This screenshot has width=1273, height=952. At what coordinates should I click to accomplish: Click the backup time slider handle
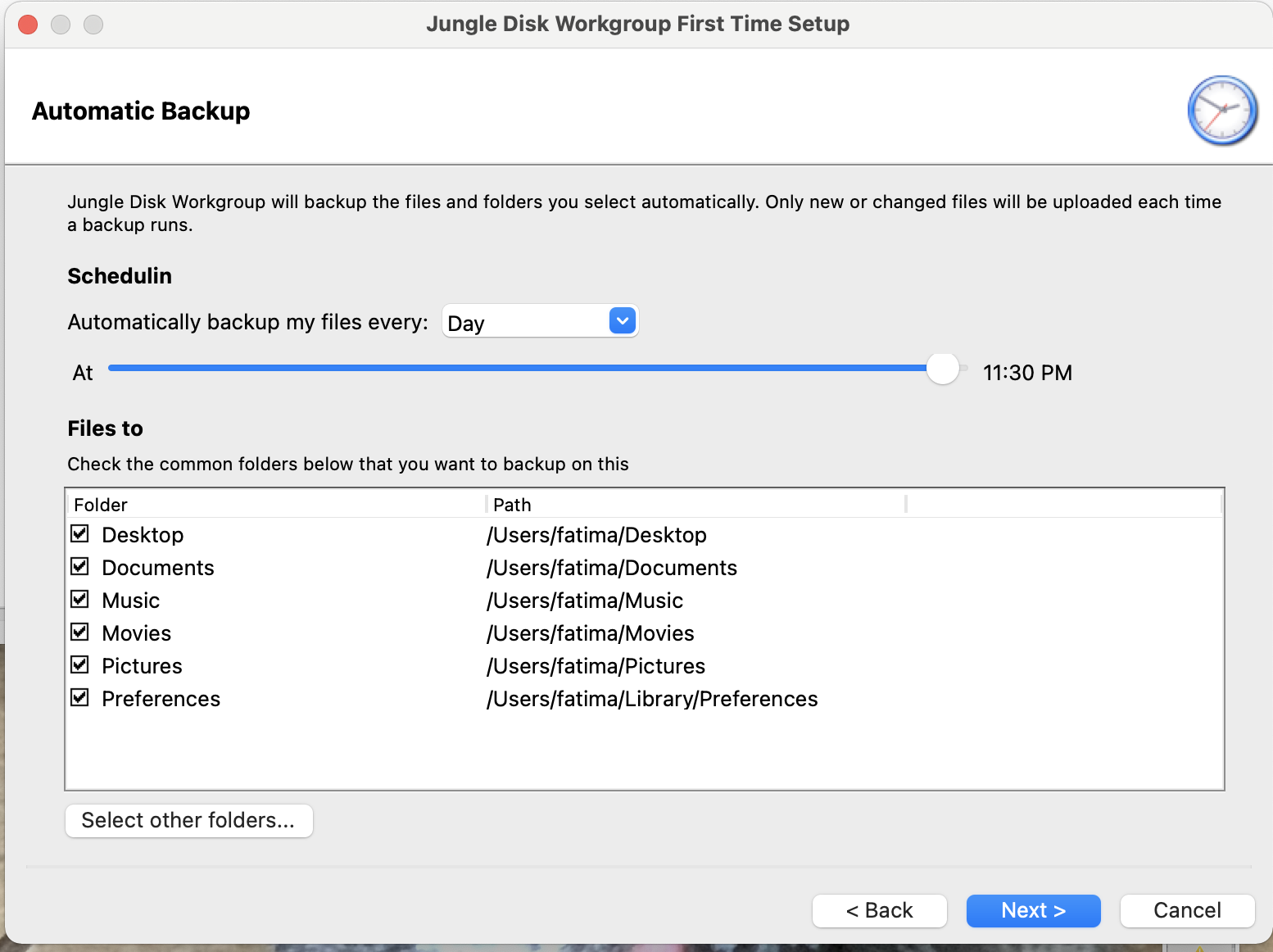pyautogui.click(x=943, y=369)
